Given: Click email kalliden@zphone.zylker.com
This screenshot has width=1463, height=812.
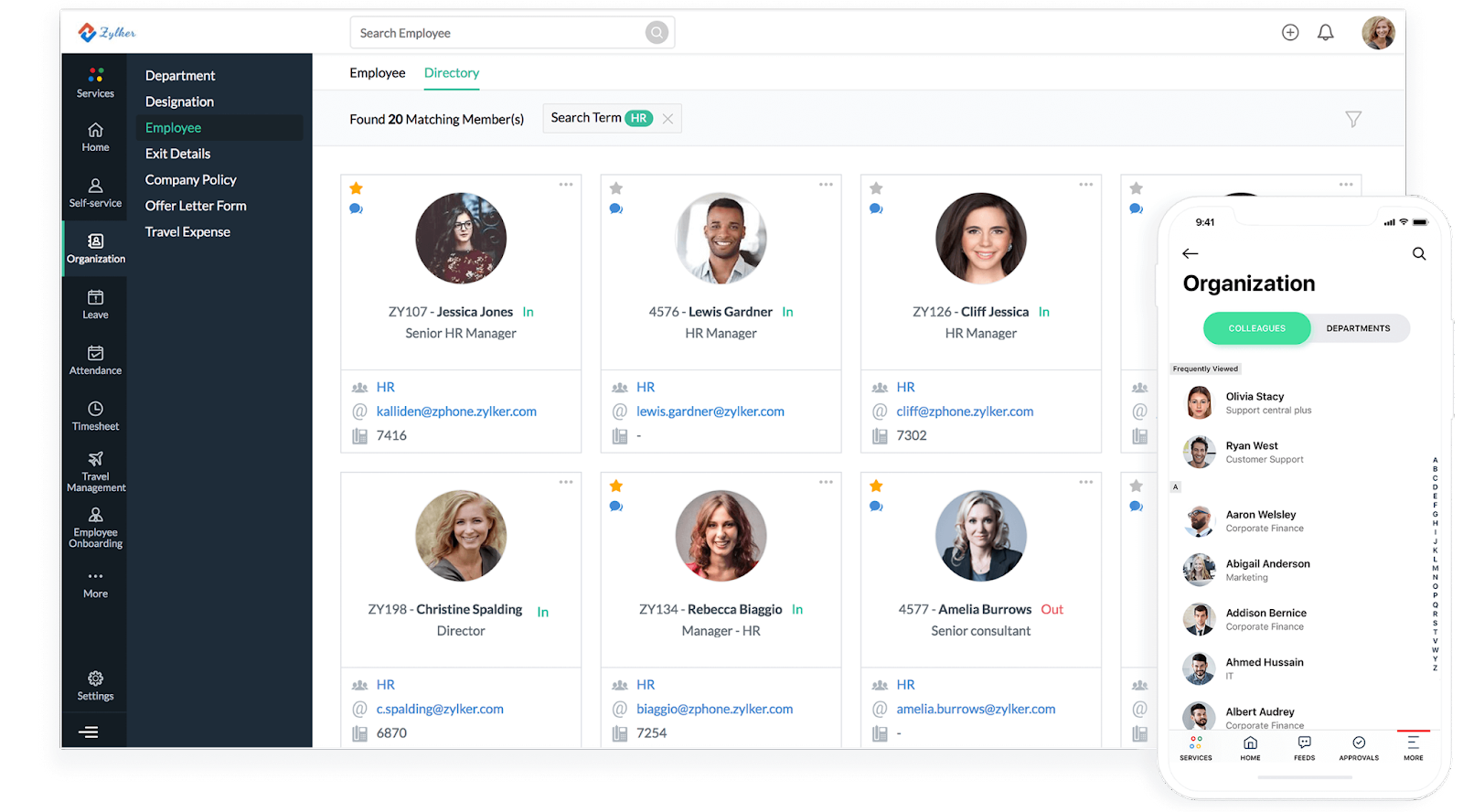Looking at the screenshot, I should pos(456,411).
